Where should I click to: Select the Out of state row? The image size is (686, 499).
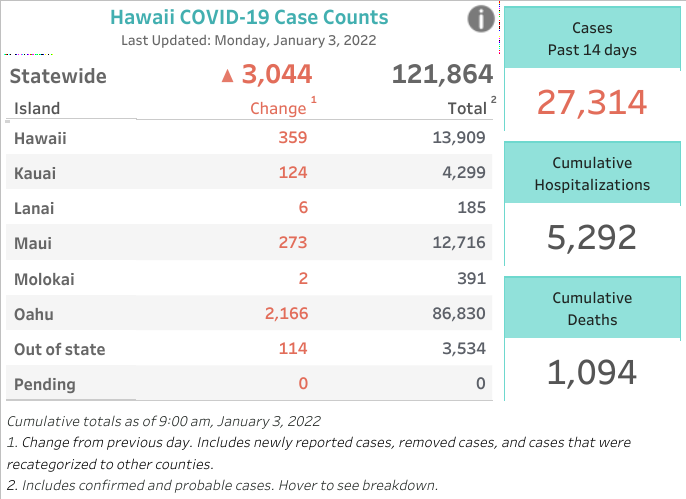(x=249, y=349)
